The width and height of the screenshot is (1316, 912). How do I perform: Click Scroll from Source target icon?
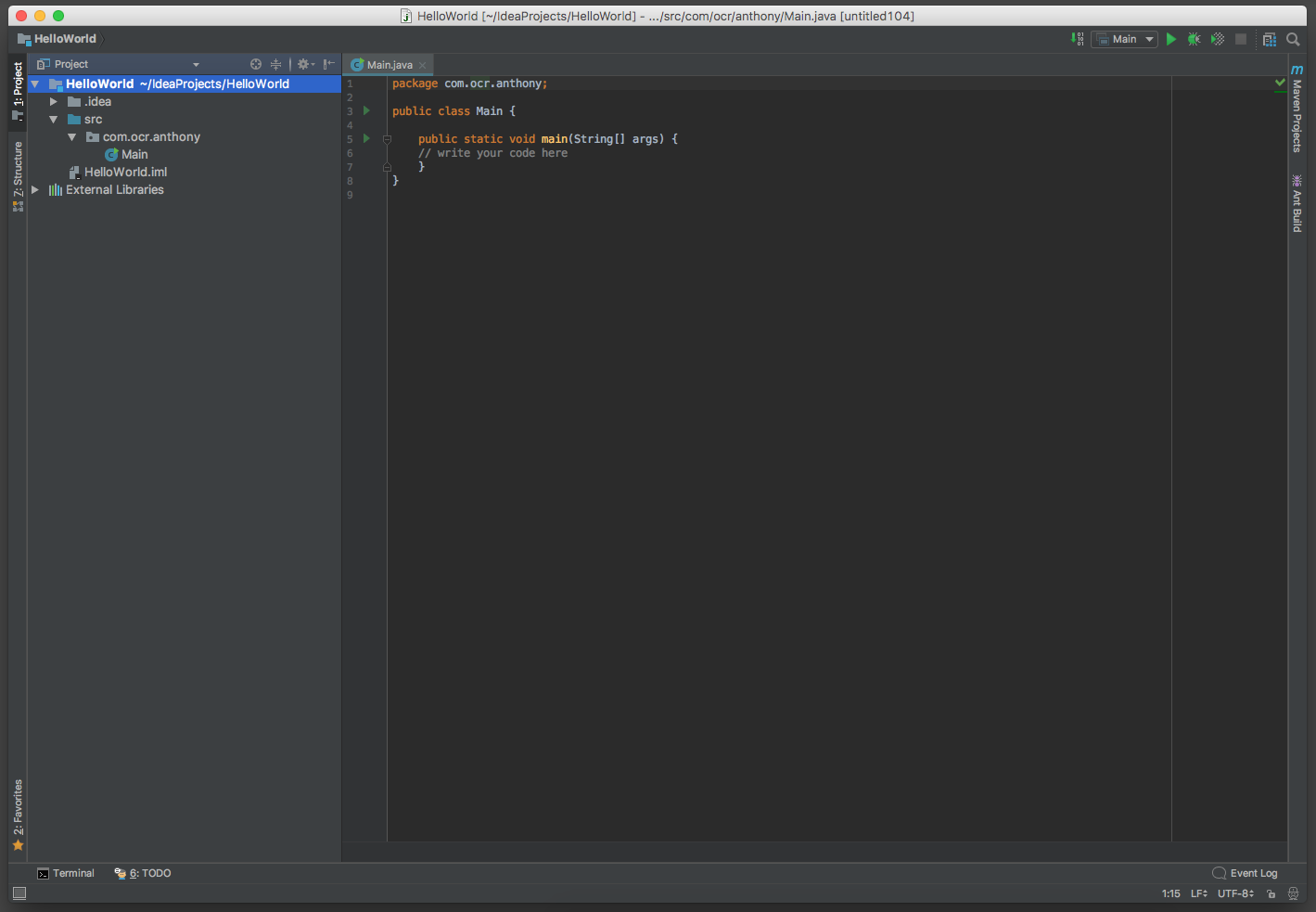pos(256,64)
